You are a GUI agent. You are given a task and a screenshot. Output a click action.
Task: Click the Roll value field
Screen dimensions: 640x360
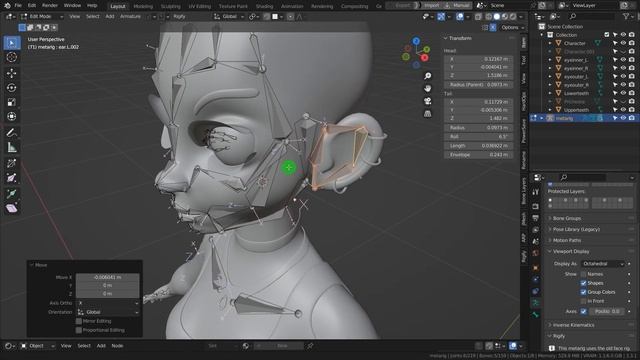[478, 137]
